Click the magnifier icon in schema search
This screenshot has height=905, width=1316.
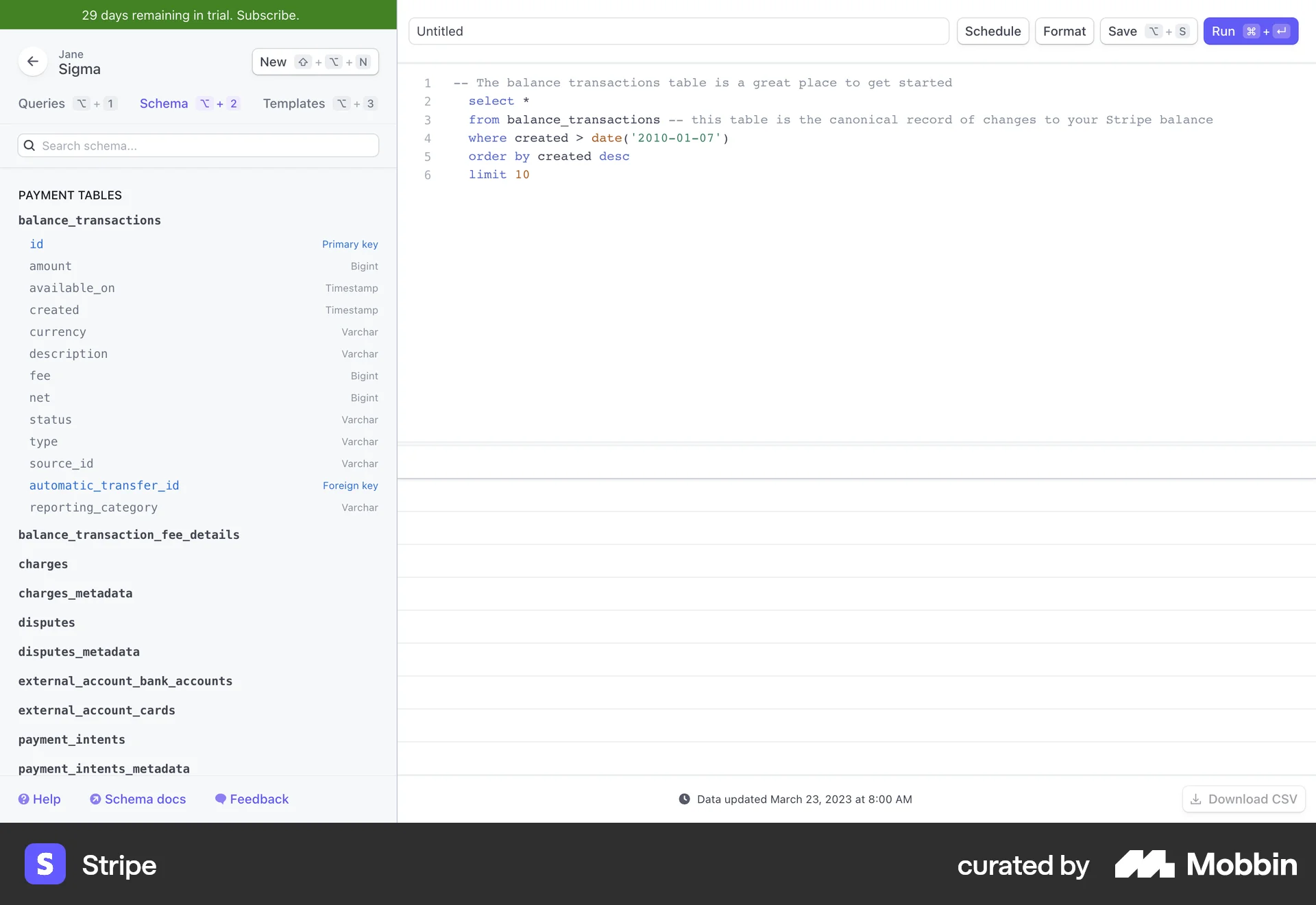pyautogui.click(x=30, y=145)
